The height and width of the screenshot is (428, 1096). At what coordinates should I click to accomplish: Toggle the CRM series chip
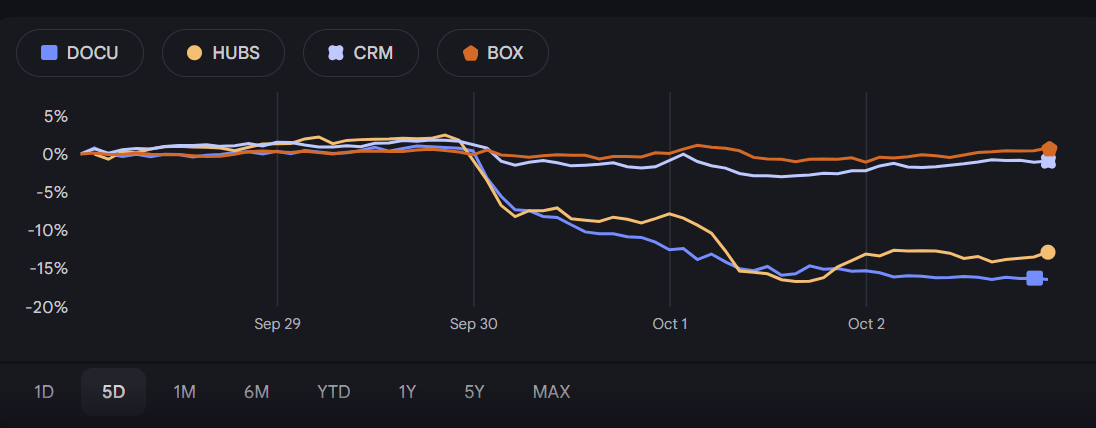coord(361,53)
